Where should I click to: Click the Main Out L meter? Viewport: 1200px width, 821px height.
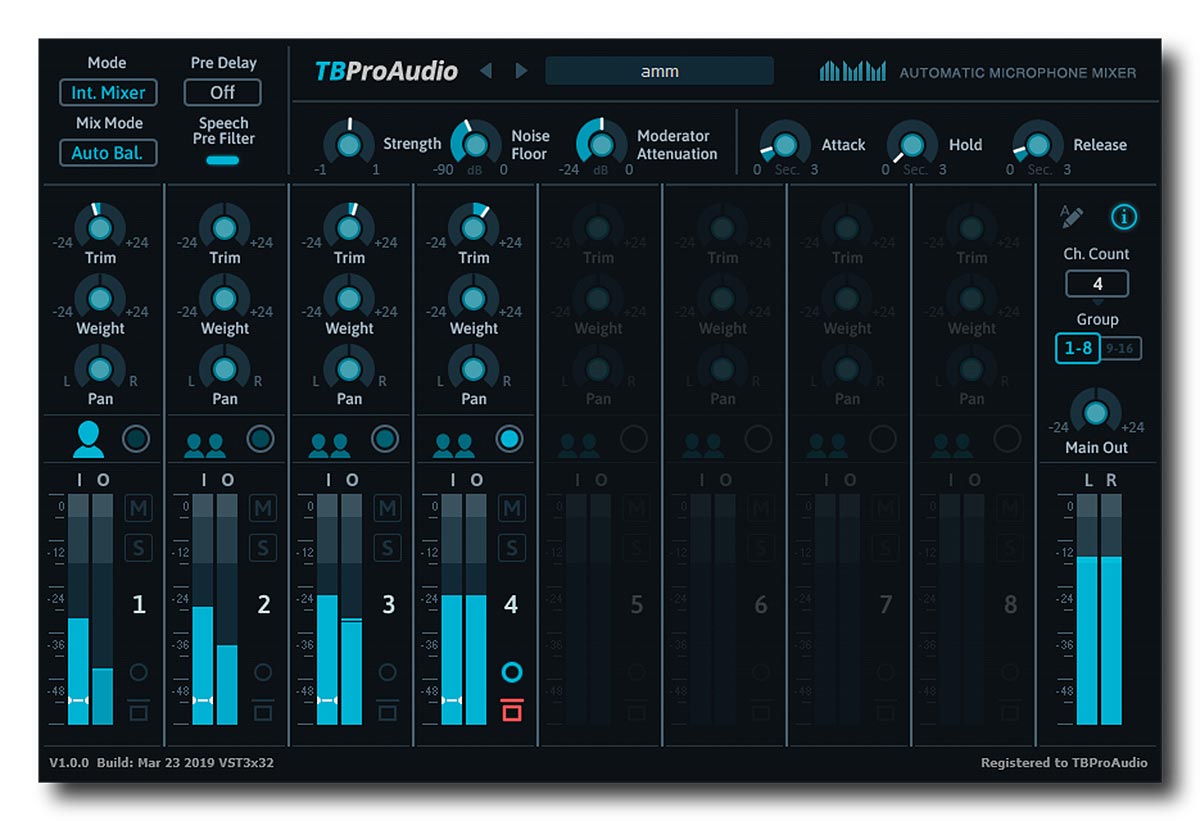click(1086, 609)
